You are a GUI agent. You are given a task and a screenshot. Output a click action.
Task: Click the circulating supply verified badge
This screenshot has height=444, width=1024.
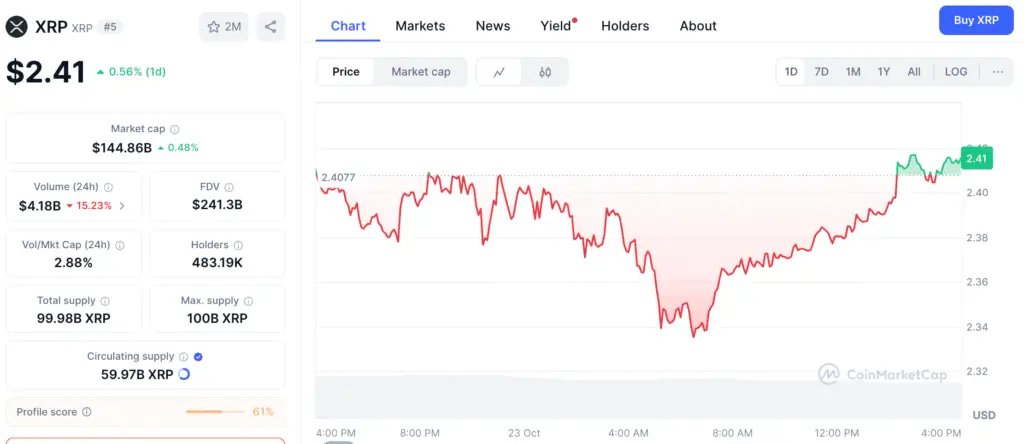pyautogui.click(x=198, y=356)
